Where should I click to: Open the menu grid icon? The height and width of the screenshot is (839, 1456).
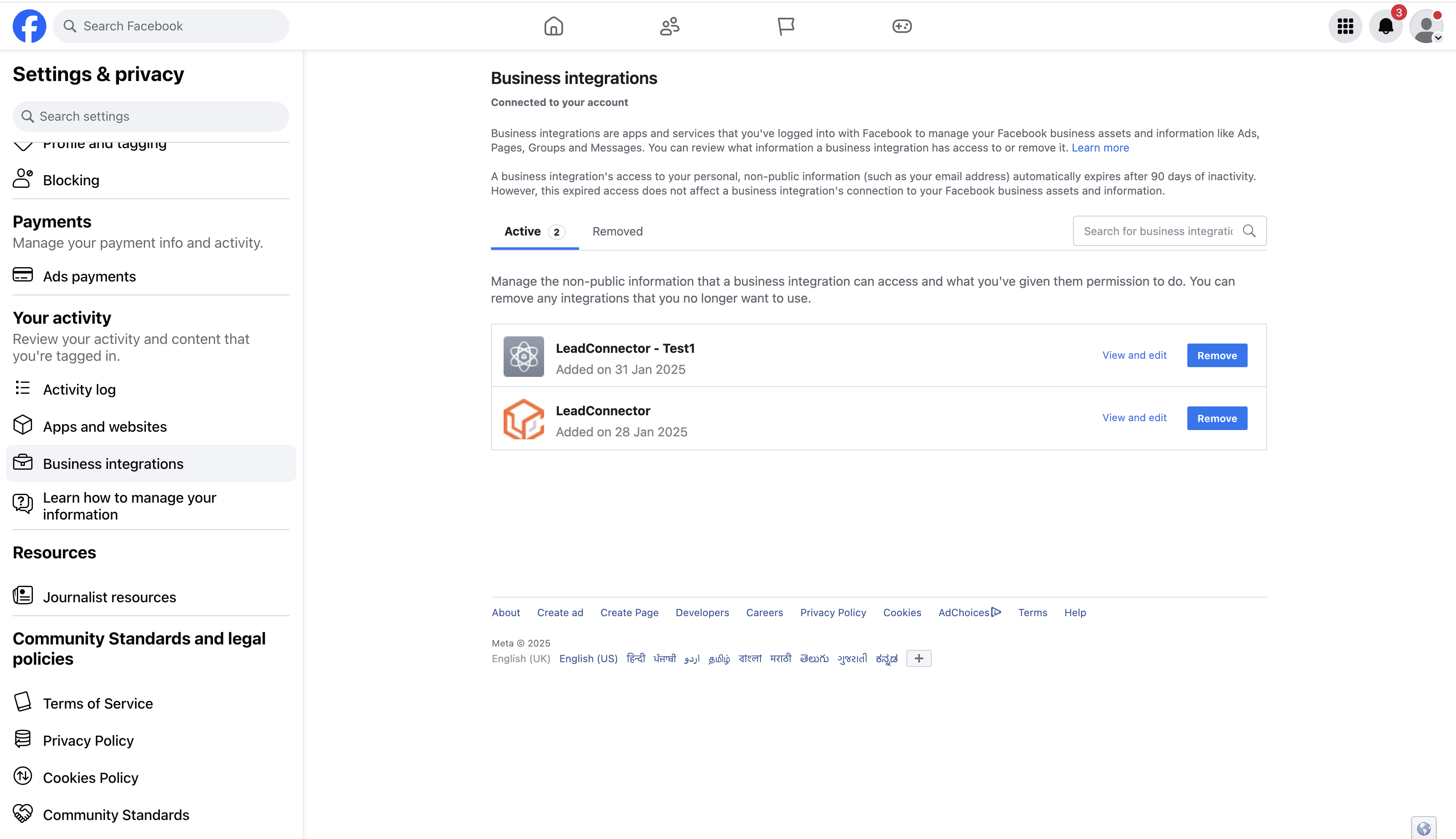(x=1345, y=26)
